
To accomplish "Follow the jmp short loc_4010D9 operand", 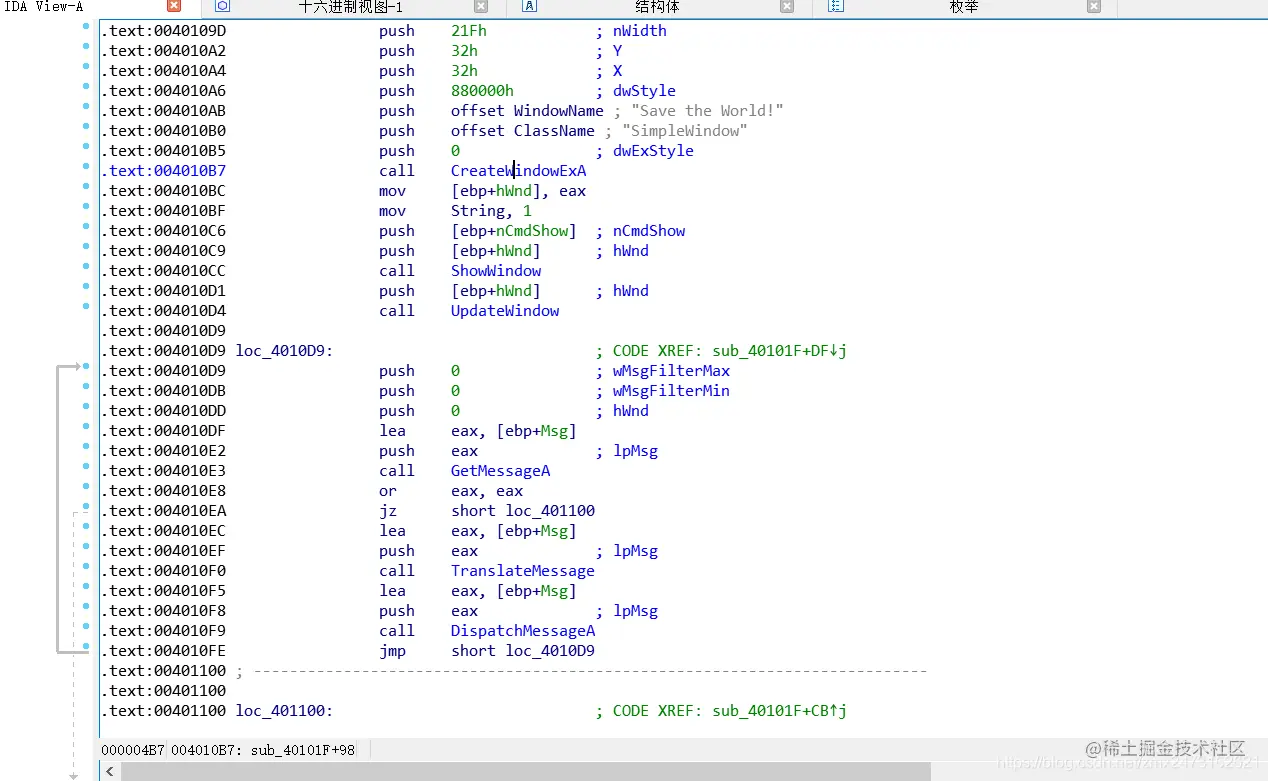I will (x=523, y=651).
